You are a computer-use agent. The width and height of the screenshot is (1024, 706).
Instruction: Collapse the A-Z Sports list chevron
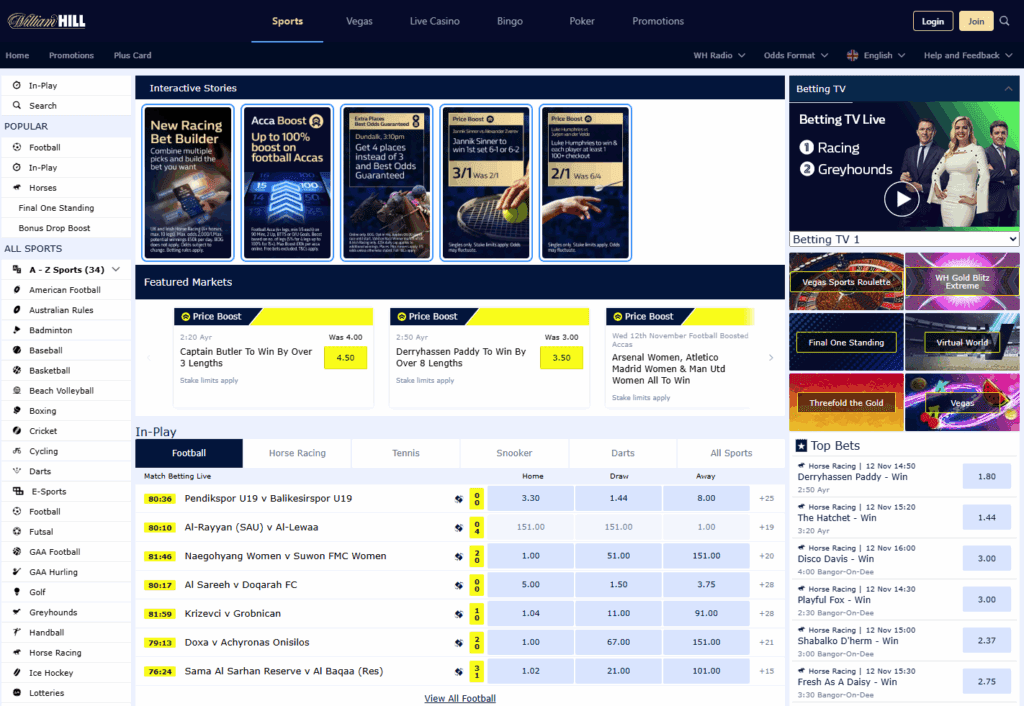(116, 269)
